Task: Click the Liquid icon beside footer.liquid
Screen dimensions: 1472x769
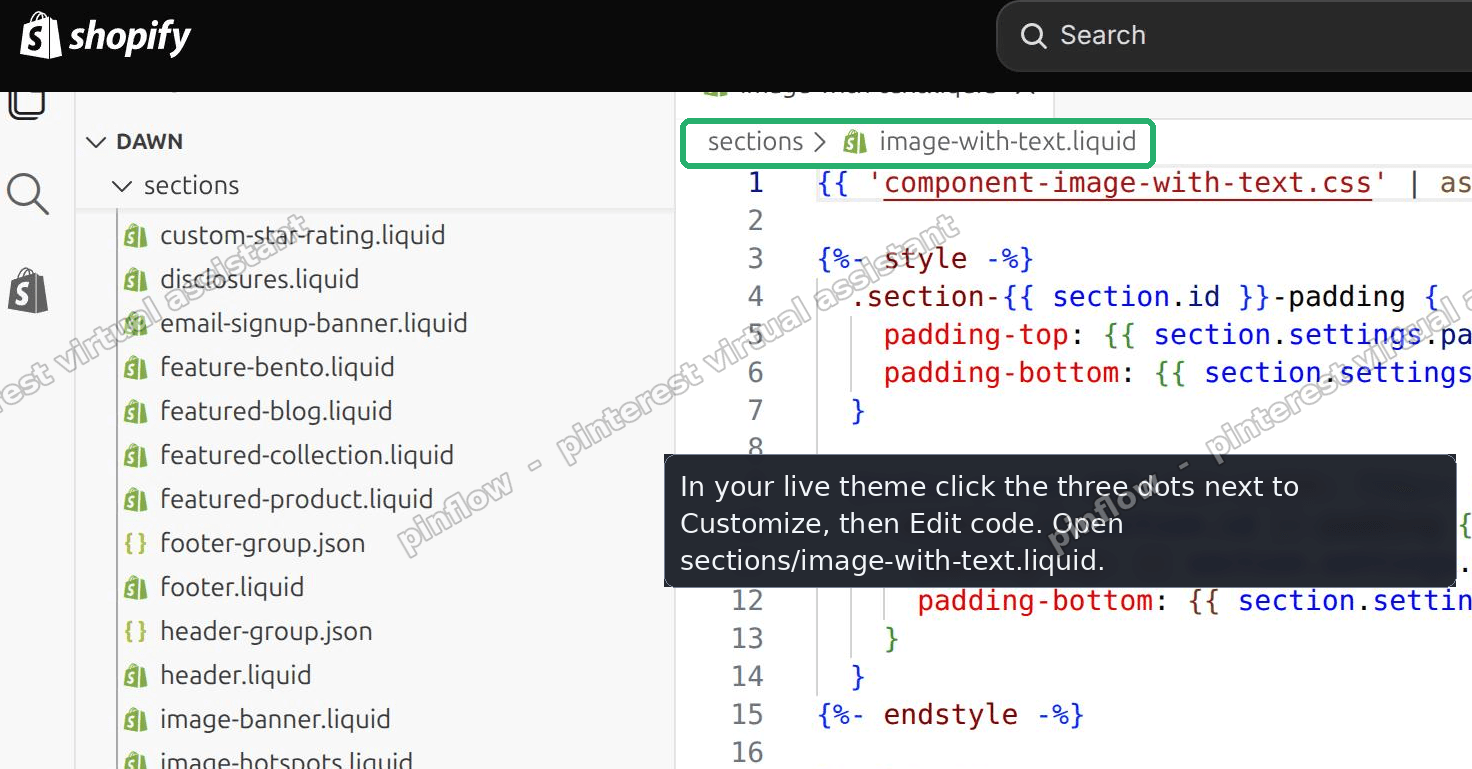Action: [135, 588]
